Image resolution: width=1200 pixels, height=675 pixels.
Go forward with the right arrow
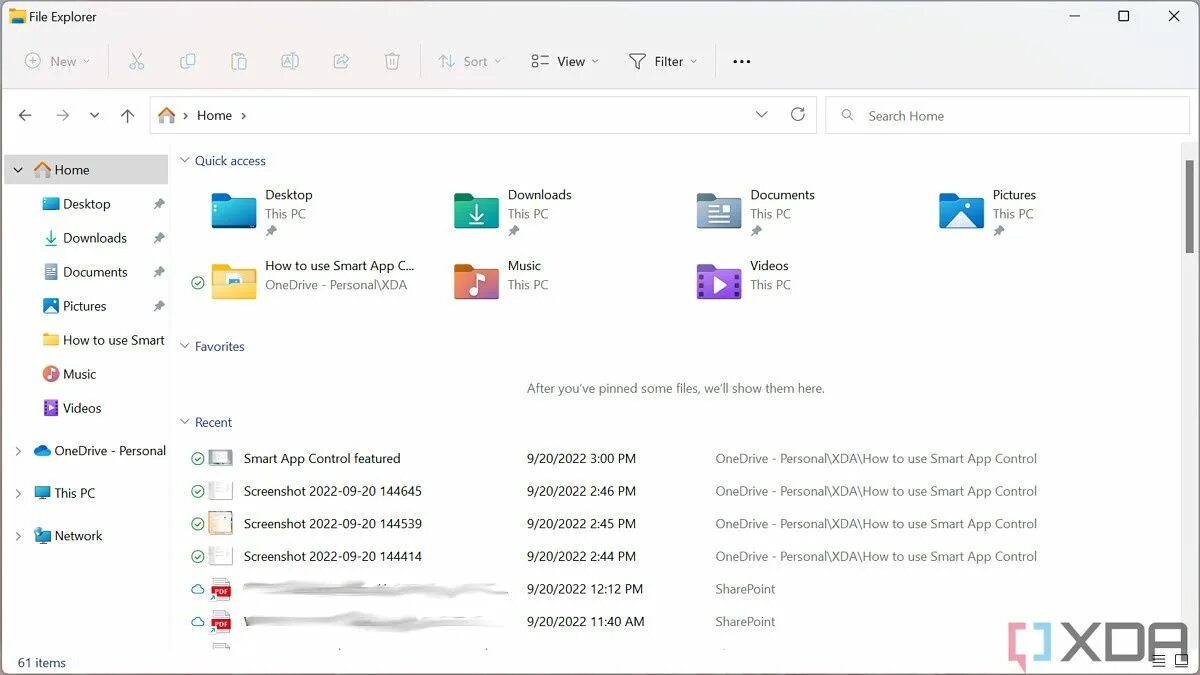(x=62, y=115)
